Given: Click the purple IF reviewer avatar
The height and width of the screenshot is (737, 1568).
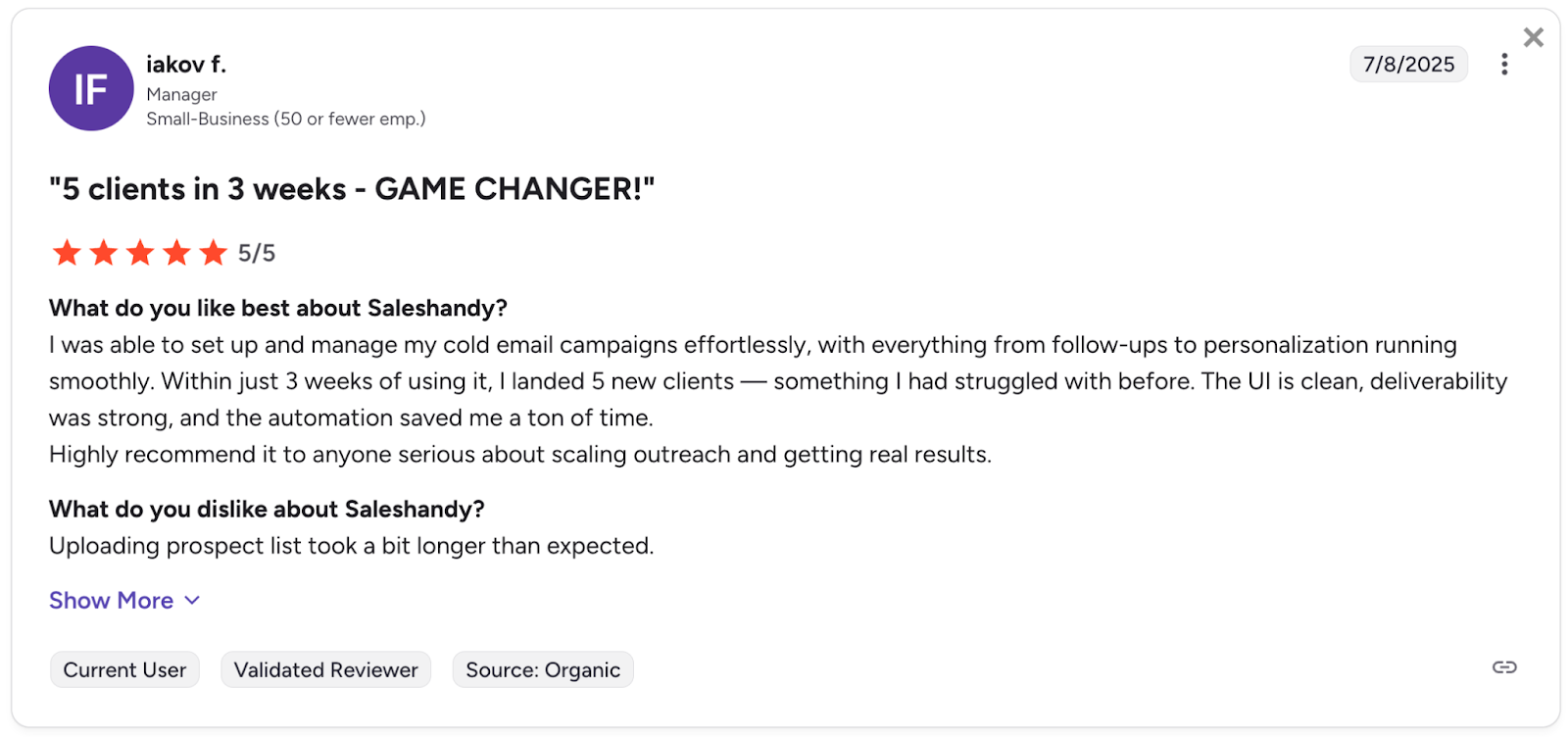Looking at the screenshot, I should tap(91, 88).
